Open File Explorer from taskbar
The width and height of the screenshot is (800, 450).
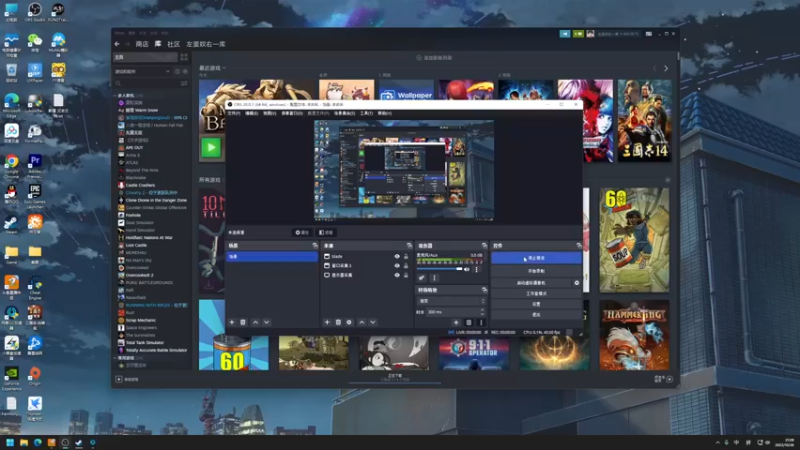pyautogui.click(x=23, y=442)
